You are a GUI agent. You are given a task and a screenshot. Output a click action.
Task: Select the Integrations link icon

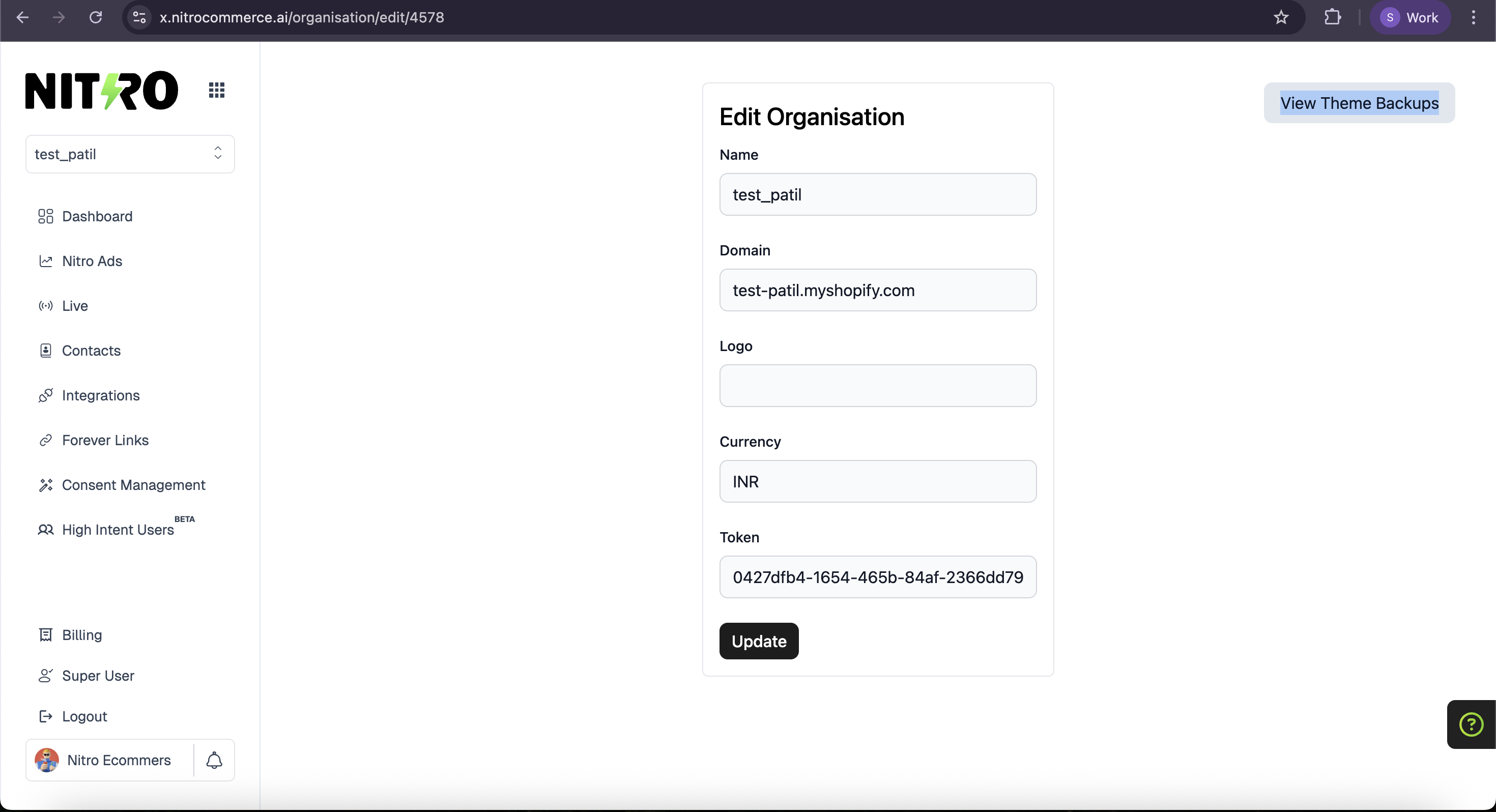point(46,395)
